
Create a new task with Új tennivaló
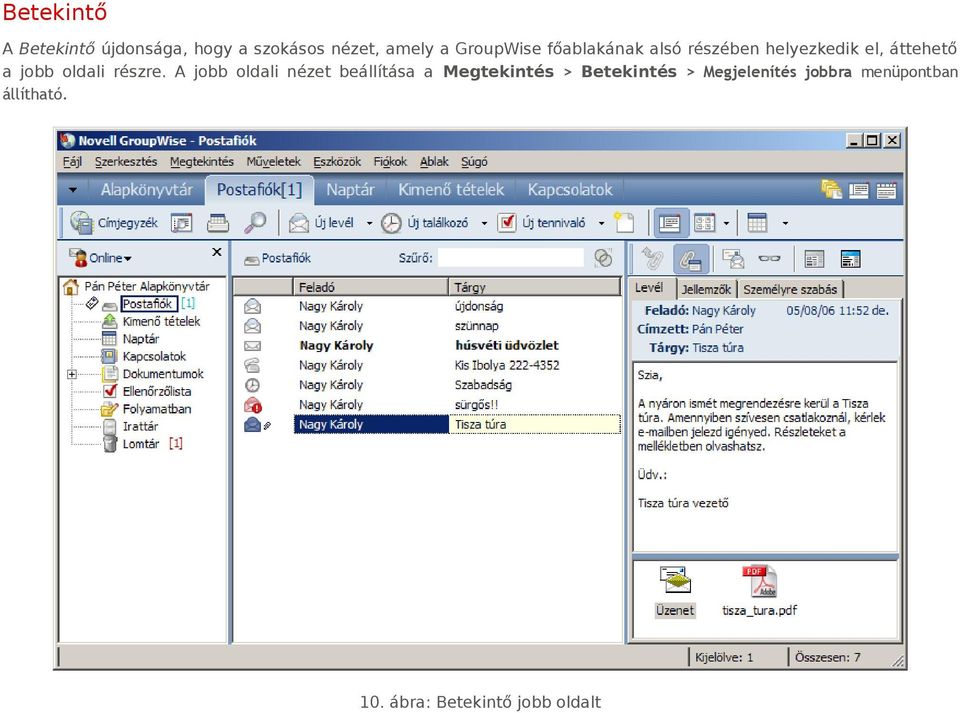(x=541, y=223)
